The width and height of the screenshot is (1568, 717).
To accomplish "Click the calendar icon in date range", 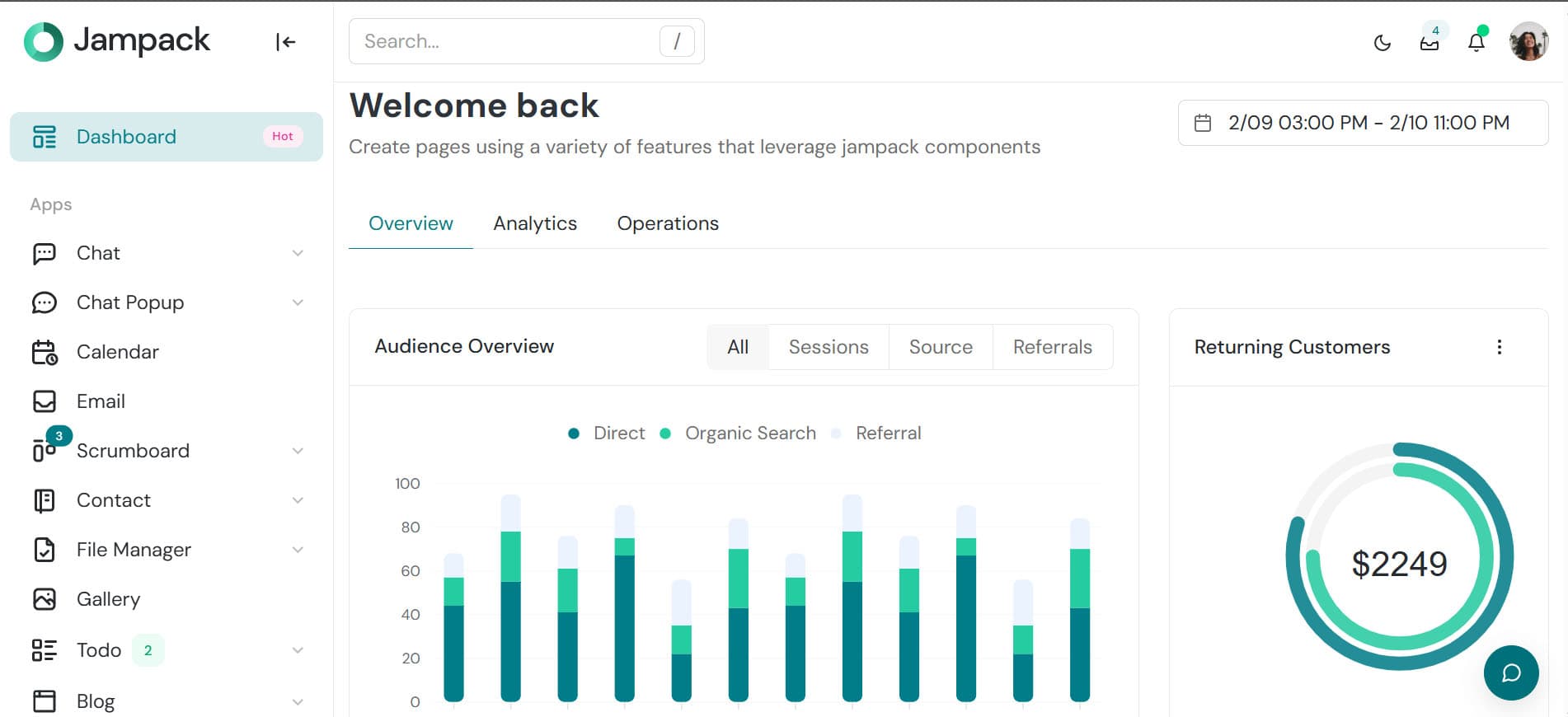I will point(1203,123).
